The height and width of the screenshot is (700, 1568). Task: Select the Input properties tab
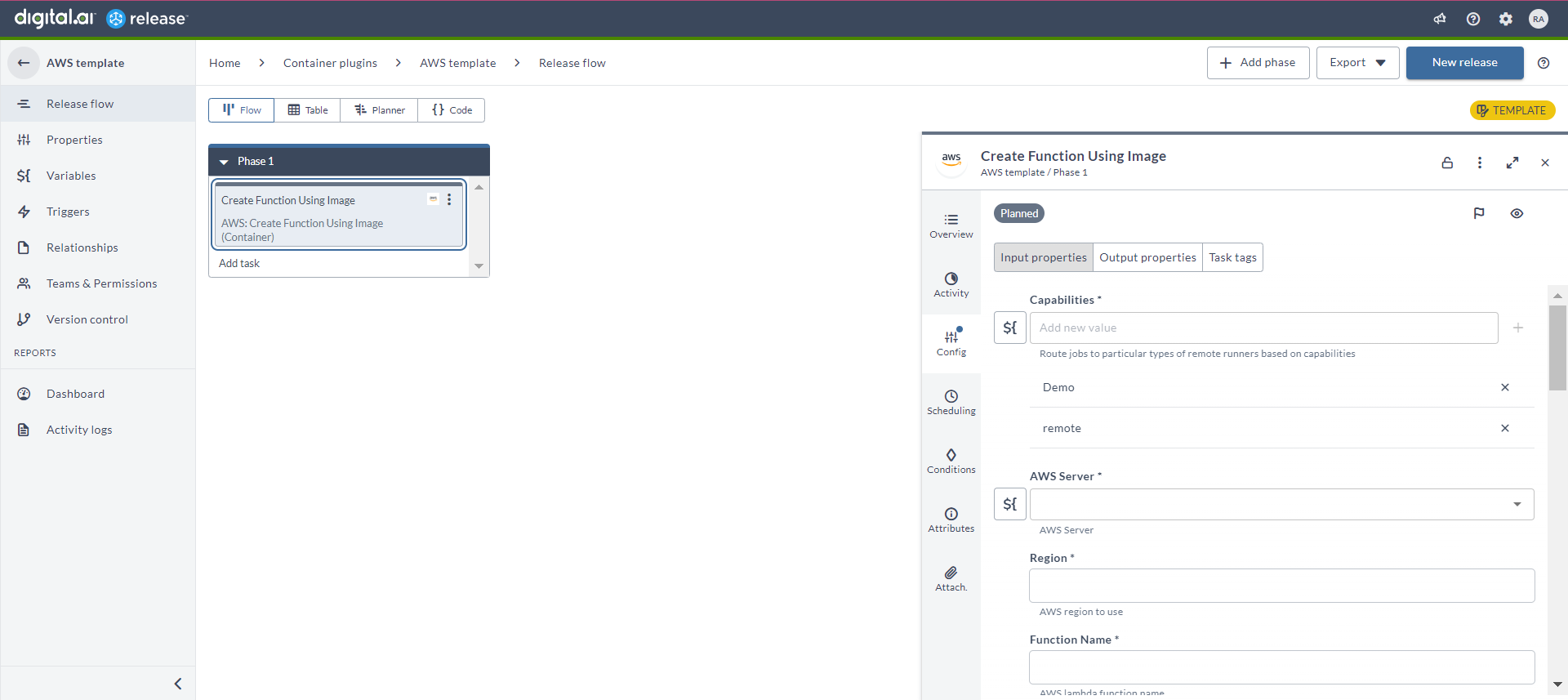coord(1044,257)
